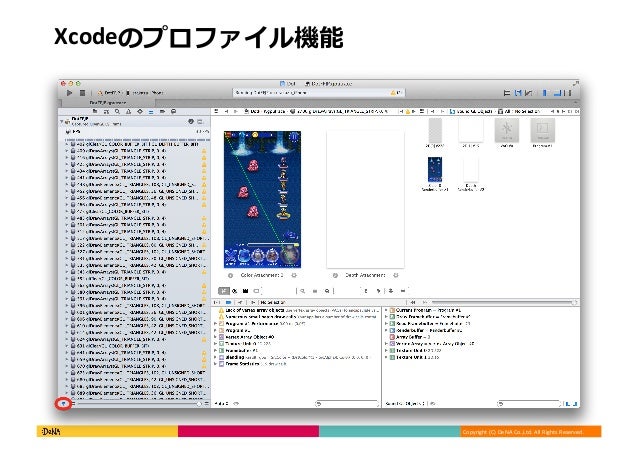Click the warning icon in the activity status bar

tap(393, 93)
